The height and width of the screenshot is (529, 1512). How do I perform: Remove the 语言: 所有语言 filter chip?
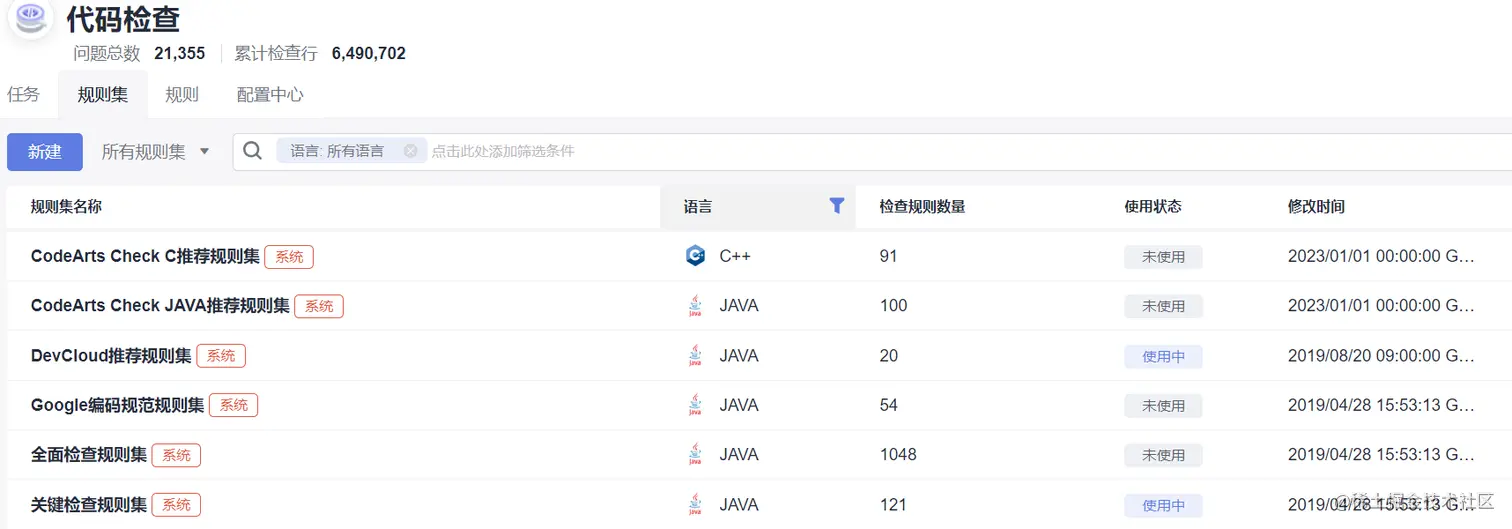pyautogui.click(x=410, y=151)
